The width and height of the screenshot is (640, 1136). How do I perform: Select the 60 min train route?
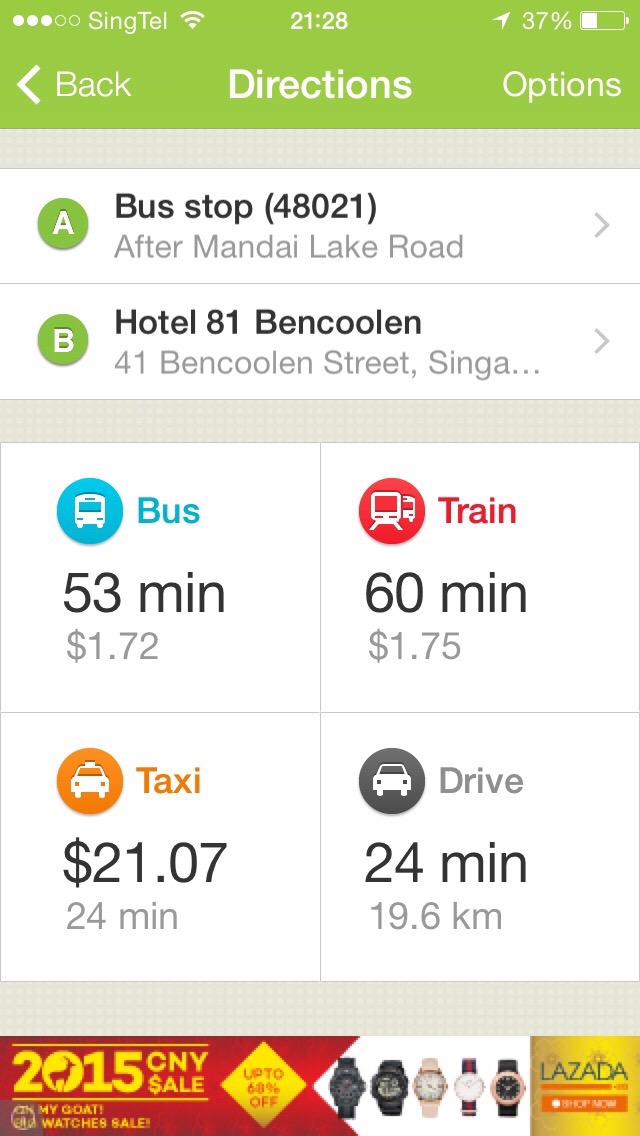tap(445, 595)
